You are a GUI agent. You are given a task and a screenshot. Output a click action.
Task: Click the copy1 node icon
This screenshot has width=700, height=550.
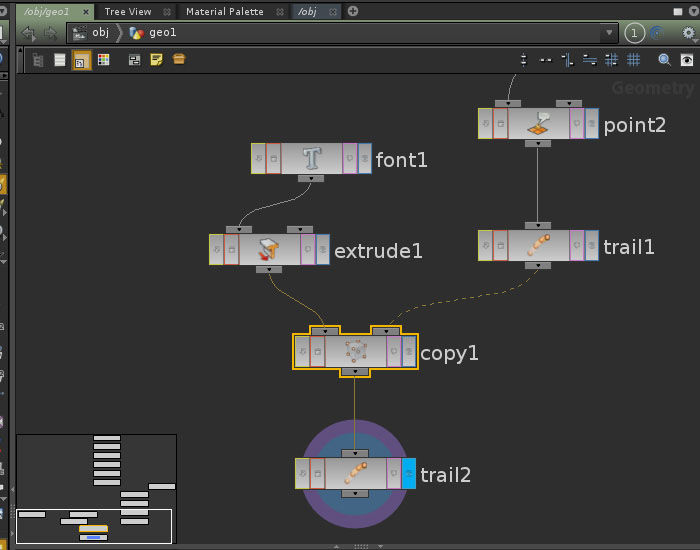355,352
